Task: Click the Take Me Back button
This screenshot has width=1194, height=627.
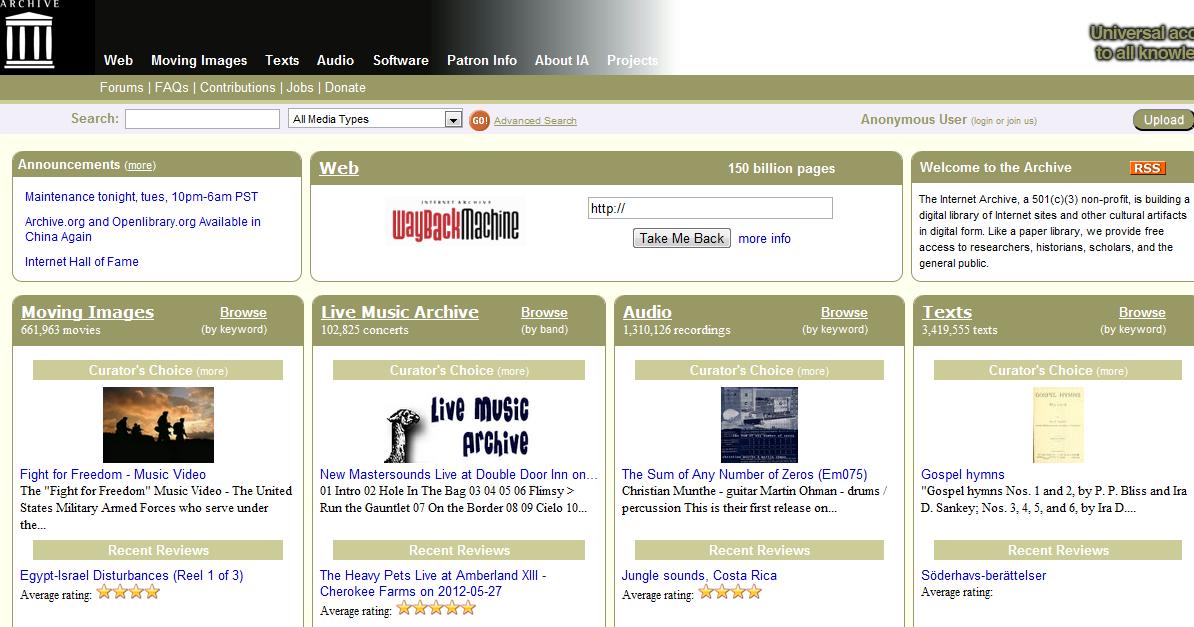Action: click(682, 238)
